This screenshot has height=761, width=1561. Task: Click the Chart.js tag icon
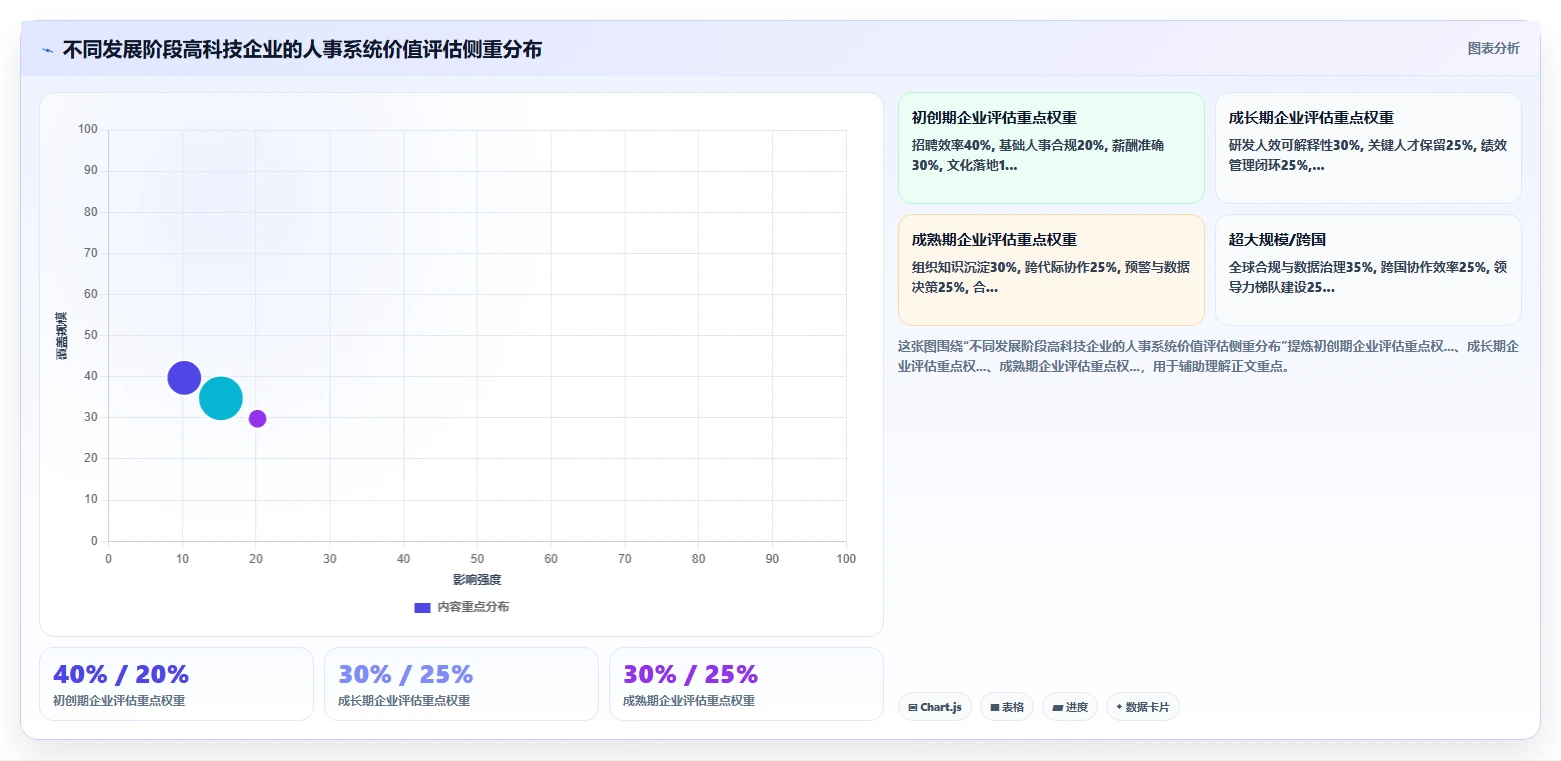[913, 707]
